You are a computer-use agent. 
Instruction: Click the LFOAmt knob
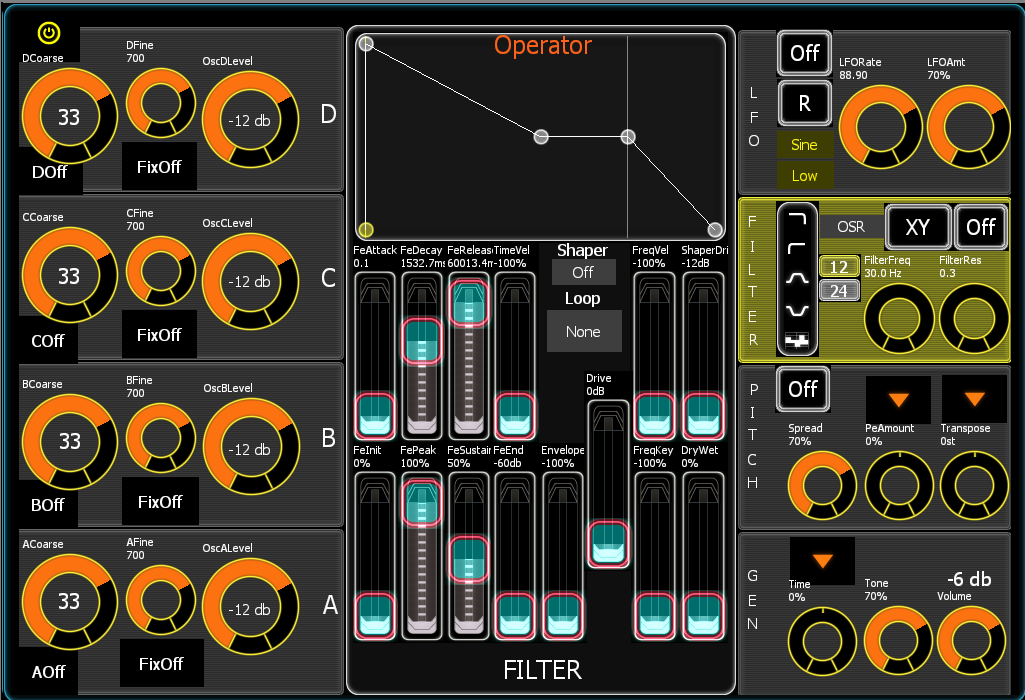coord(969,127)
